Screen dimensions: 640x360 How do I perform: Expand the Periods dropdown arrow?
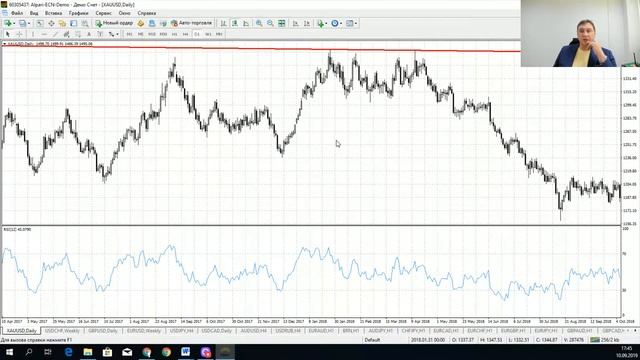click(x=341, y=23)
